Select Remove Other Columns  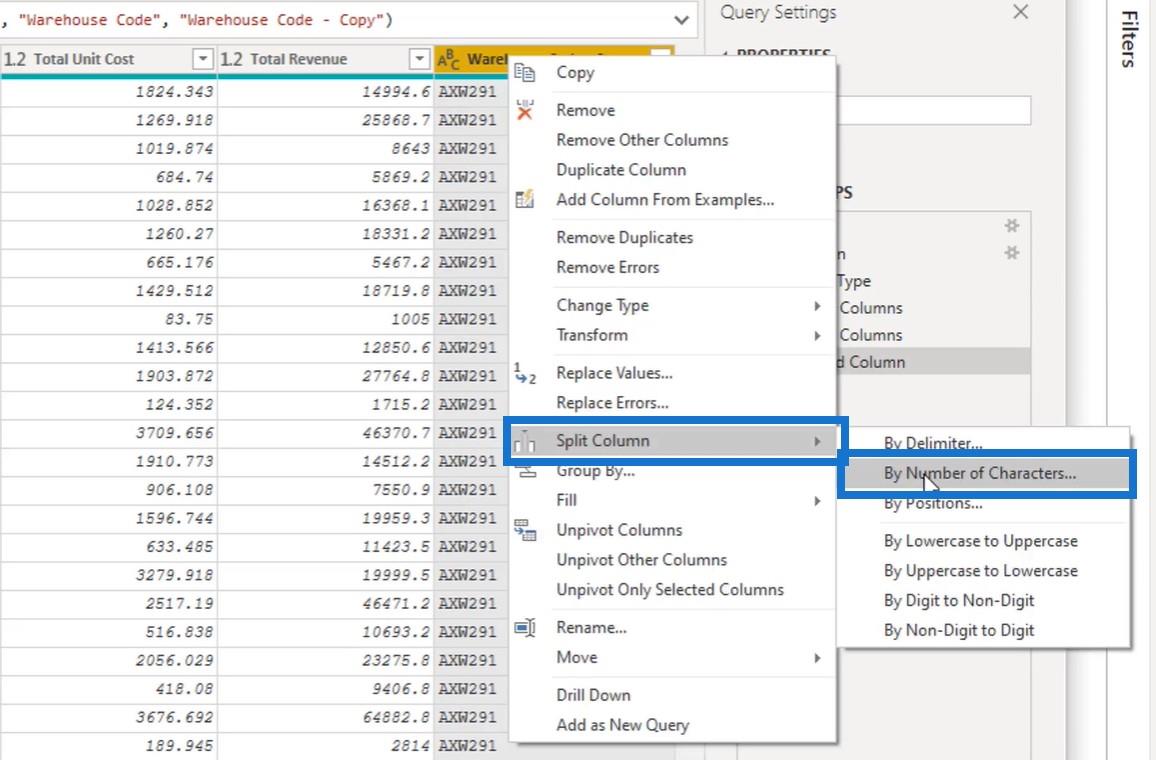pos(642,140)
